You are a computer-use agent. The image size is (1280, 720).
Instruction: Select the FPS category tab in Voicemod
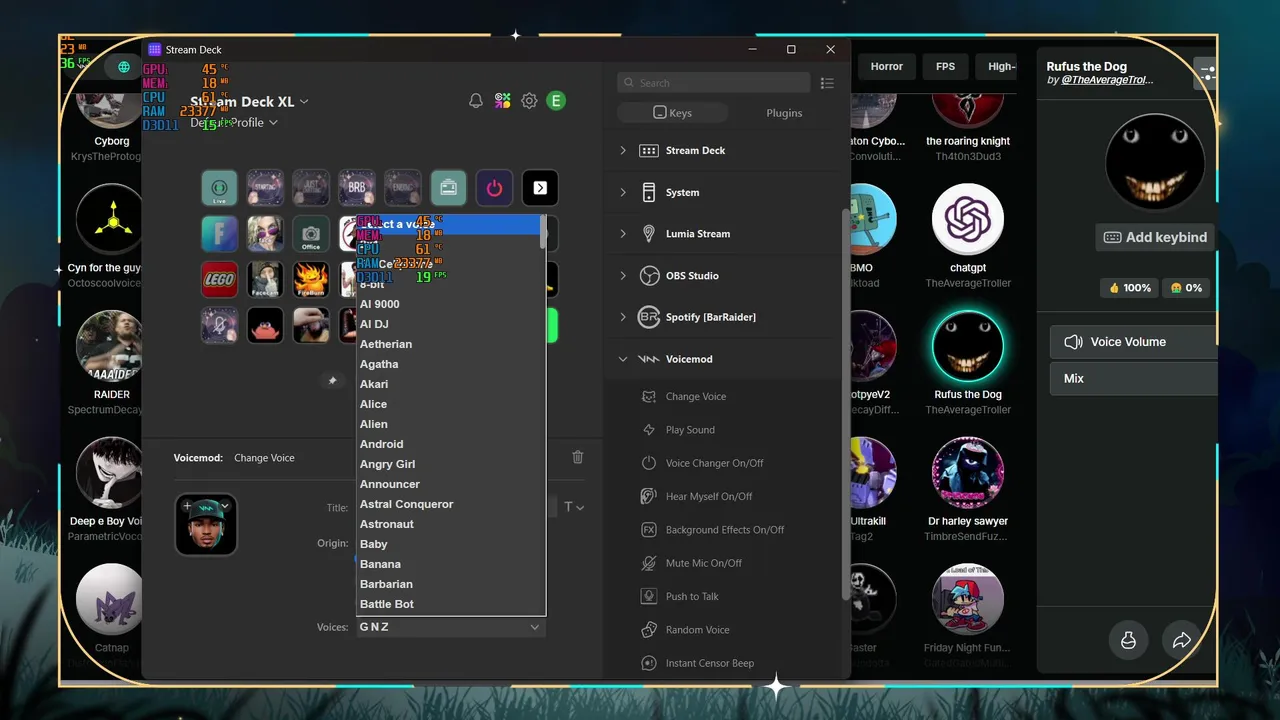945,66
